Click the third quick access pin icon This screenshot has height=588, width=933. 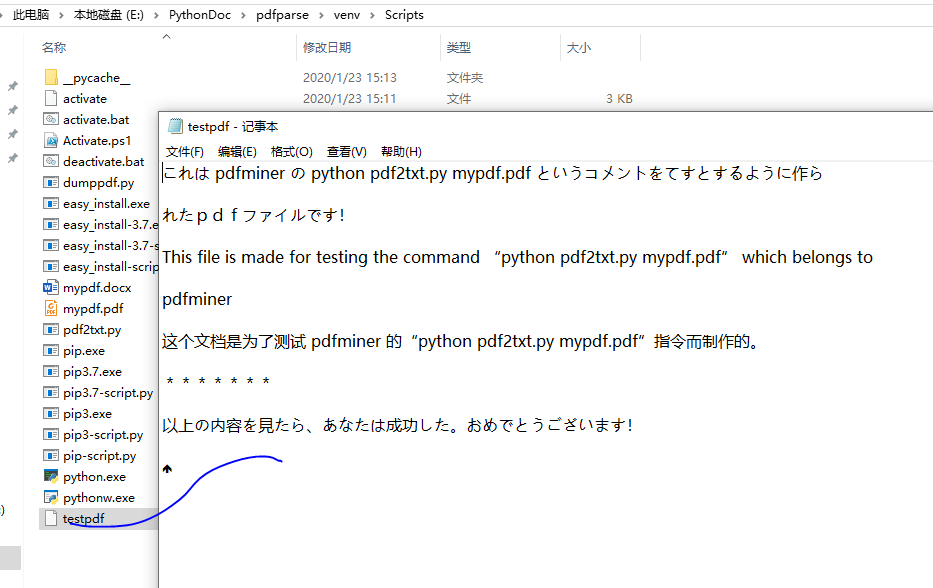(12, 135)
